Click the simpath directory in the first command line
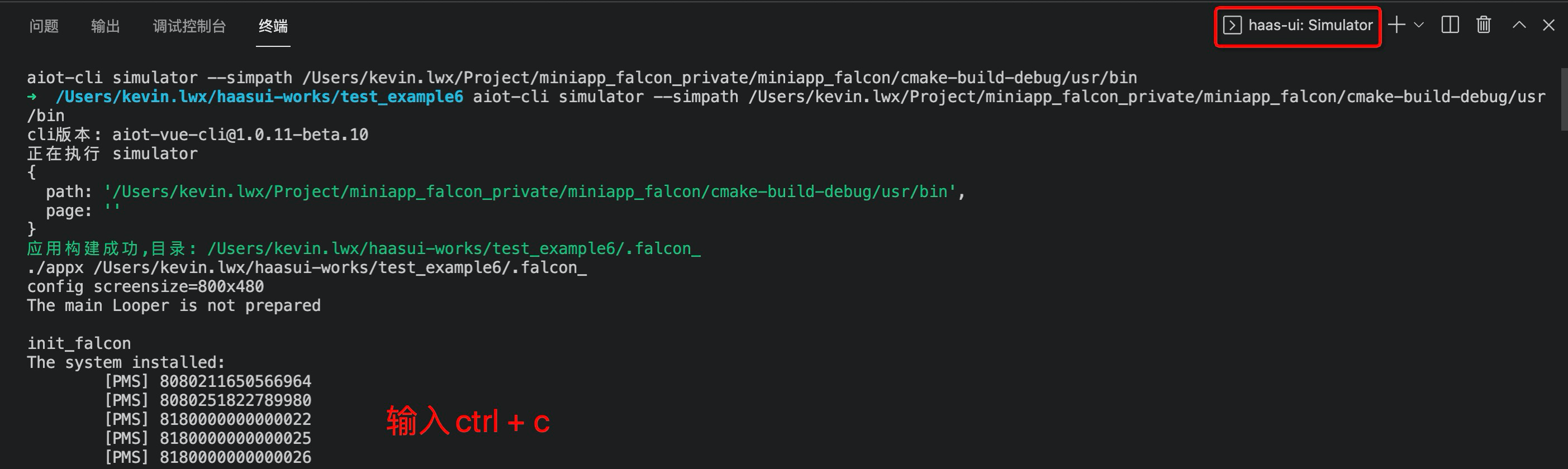Screen dimensions: 1568x469 click(x=719, y=78)
